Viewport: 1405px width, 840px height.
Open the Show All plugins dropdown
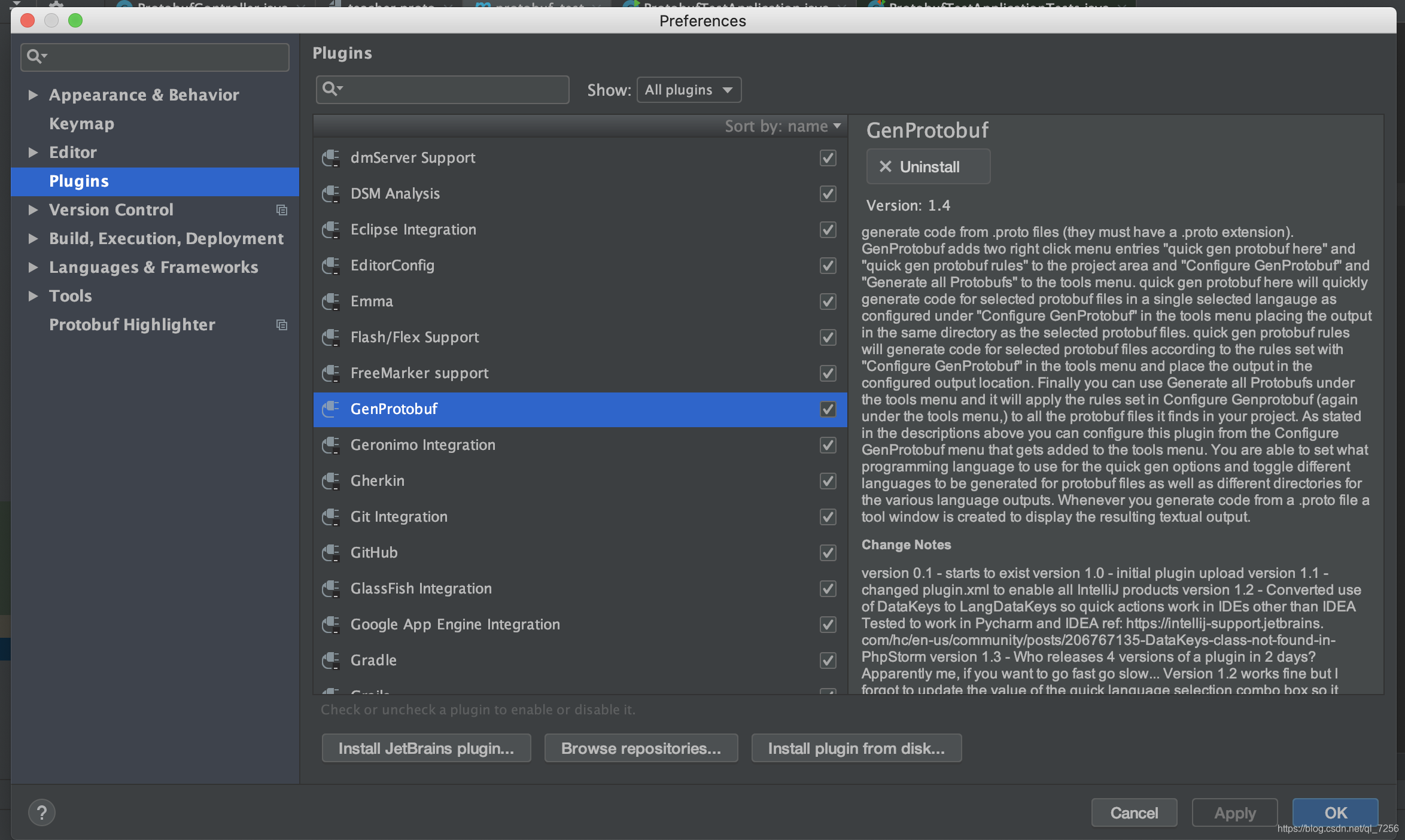[689, 90]
